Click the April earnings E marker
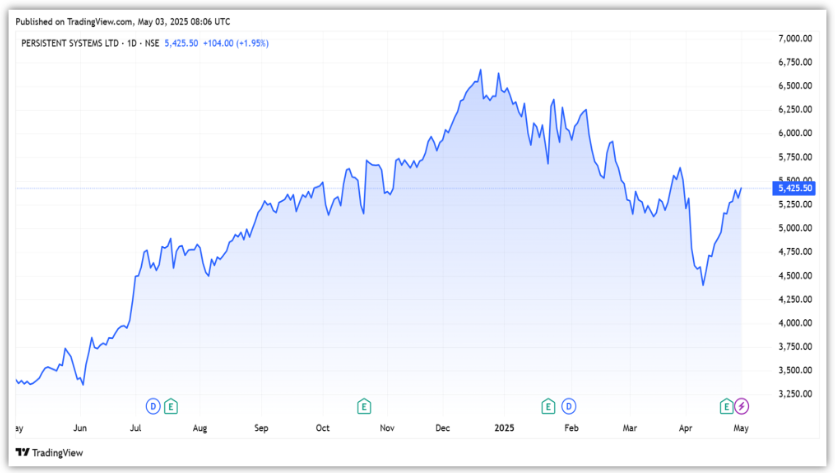This screenshot has width=835, height=473. (727, 406)
